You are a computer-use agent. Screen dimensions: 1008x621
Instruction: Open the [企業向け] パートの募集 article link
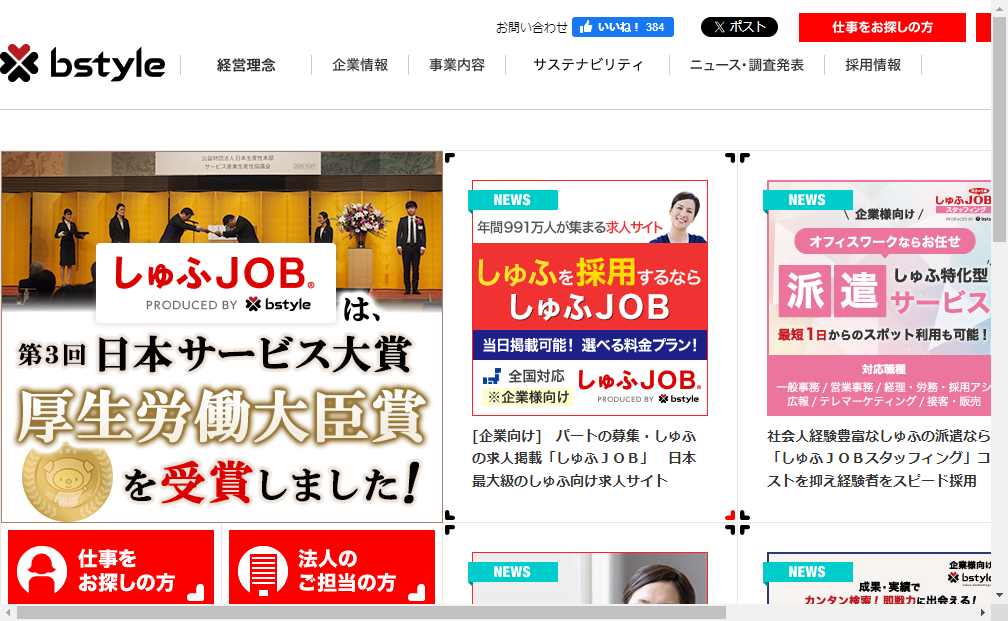click(x=584, y=458)
